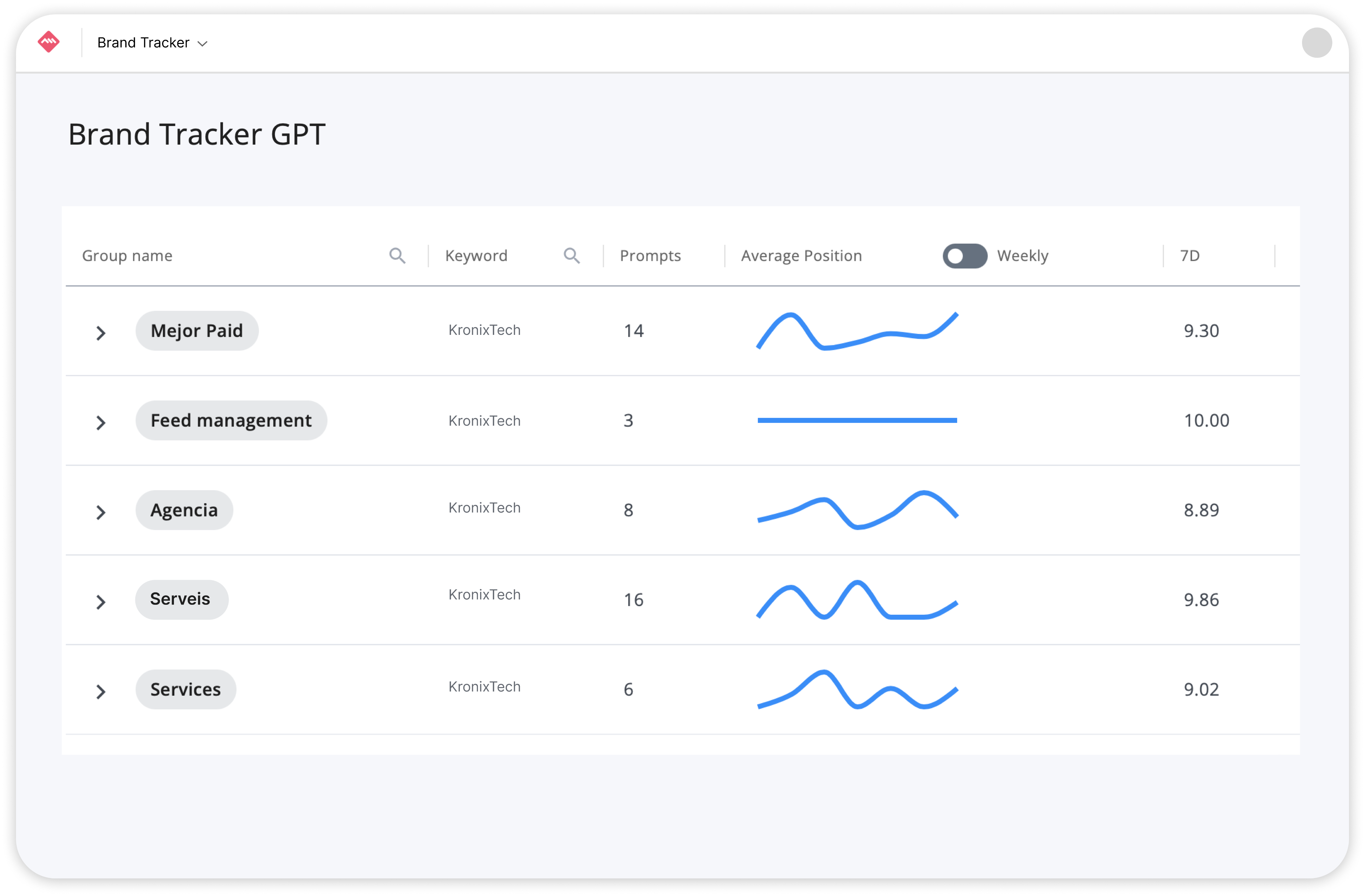This screenshot has width=1365, height=896.
Task: Select the Agencia group tag
Action: click(184, 510)
